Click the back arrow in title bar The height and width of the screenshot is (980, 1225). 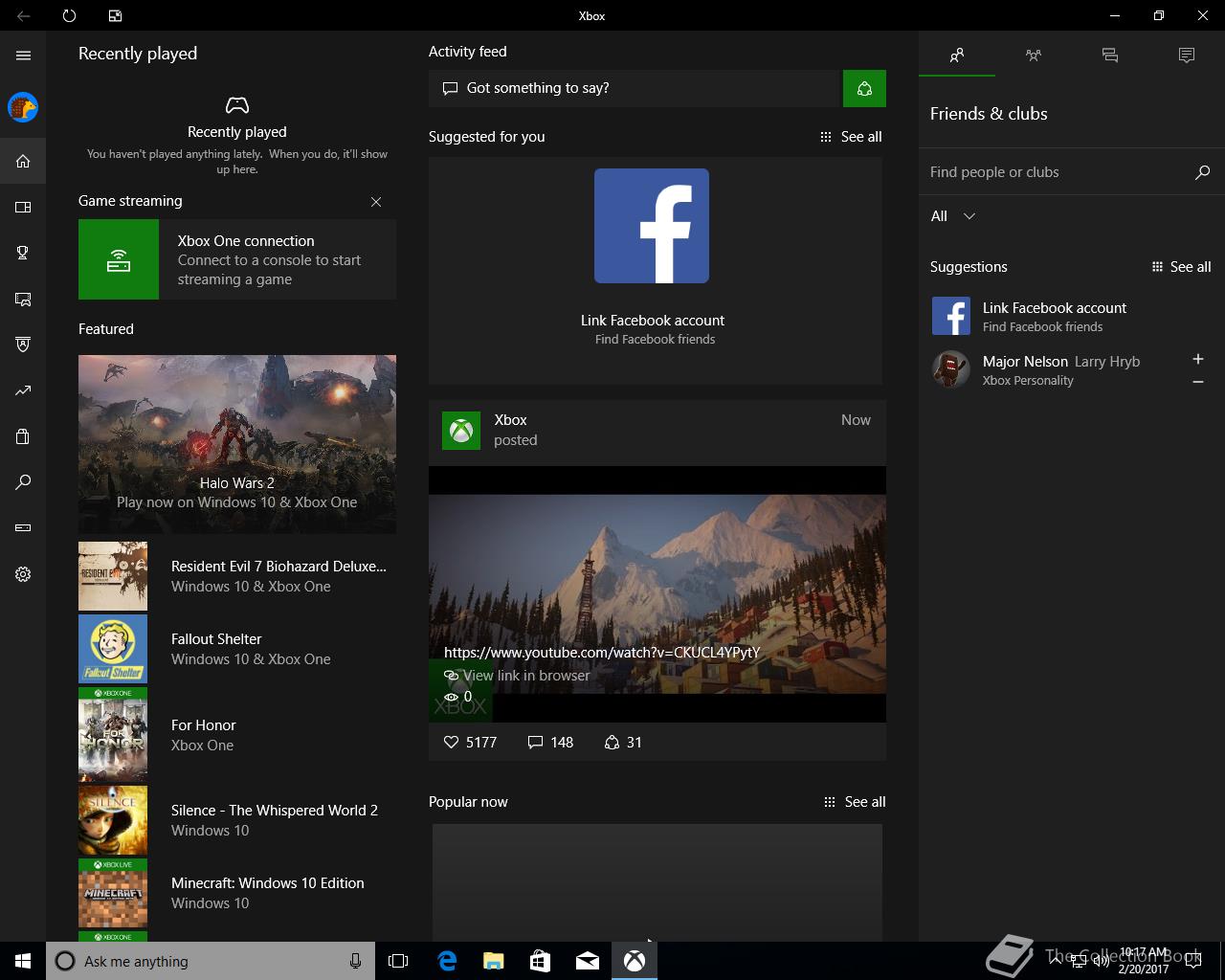point(23,15)
